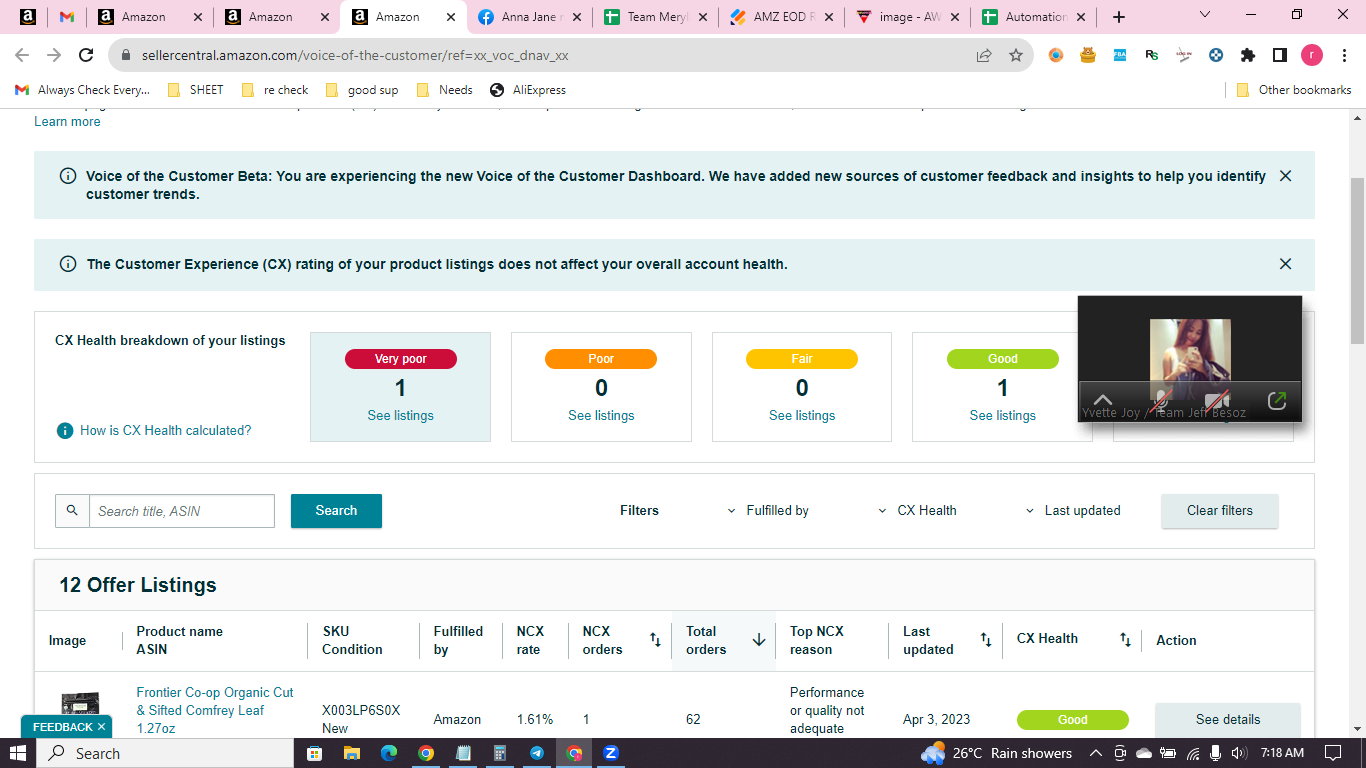
Task: Expand Zoom mini window with up chevron
Action: click(1103, 400)
